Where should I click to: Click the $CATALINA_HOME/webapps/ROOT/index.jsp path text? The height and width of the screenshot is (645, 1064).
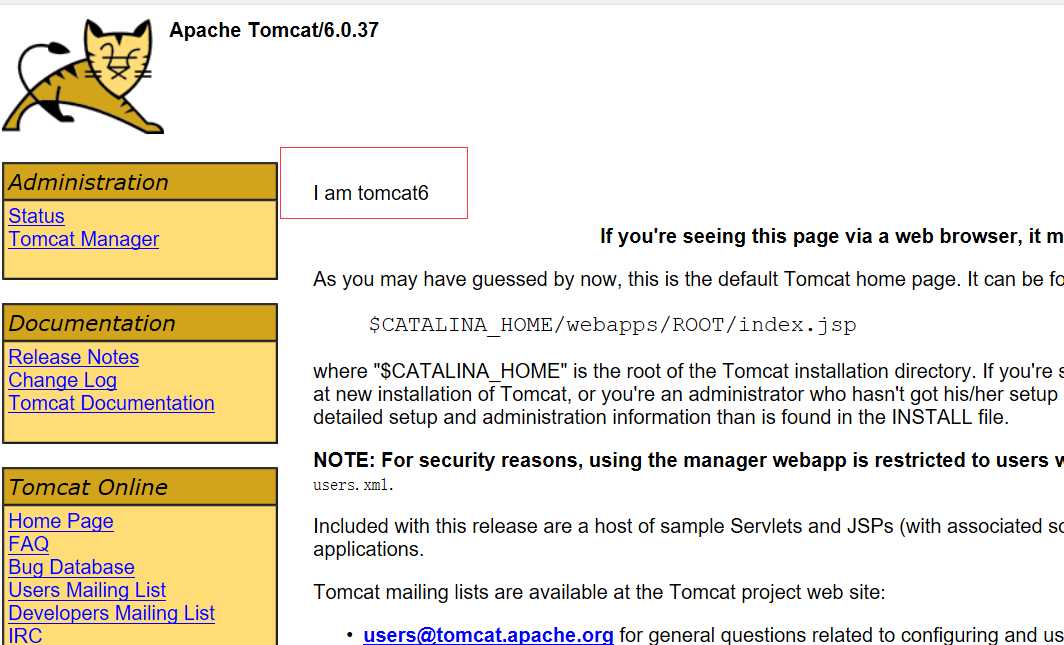pyautogui.click(x=613, y=325)
